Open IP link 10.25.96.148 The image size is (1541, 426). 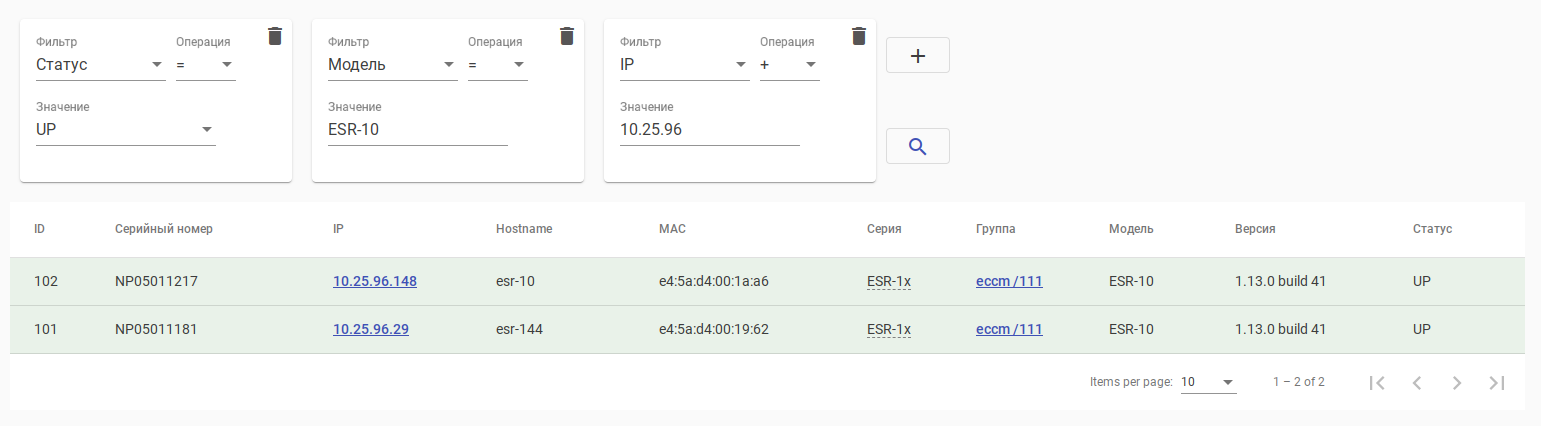(x=374, y=282)
